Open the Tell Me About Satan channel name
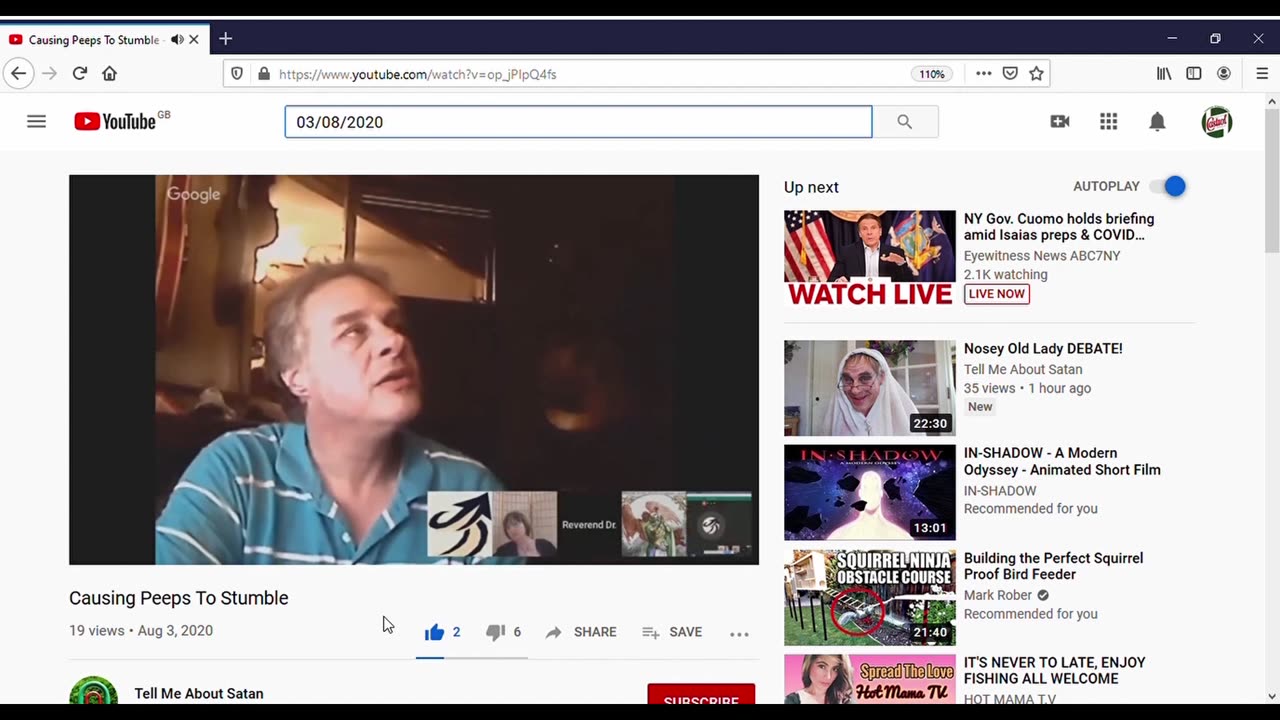This screenshot has height=720, width=1280. click(x=199, y=694)
